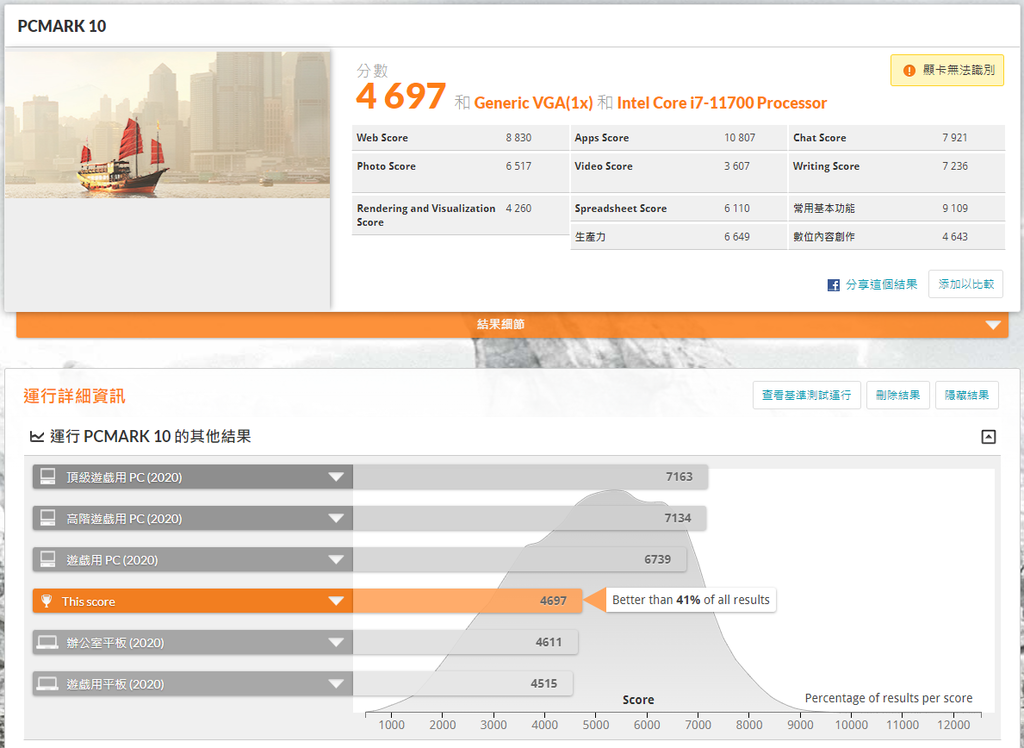Screen dimensions: 1024x748
Task: Click the 4611 score bar
Action: (x=466, y=643)
